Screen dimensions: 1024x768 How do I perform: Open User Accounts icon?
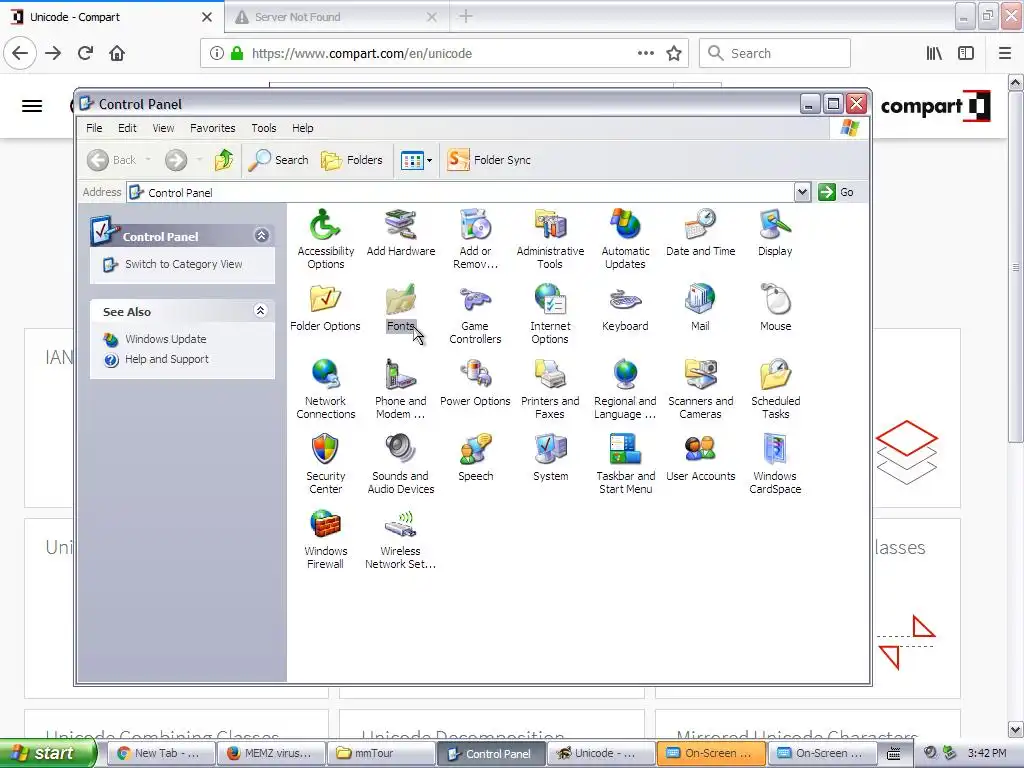(x=700, y=458)
